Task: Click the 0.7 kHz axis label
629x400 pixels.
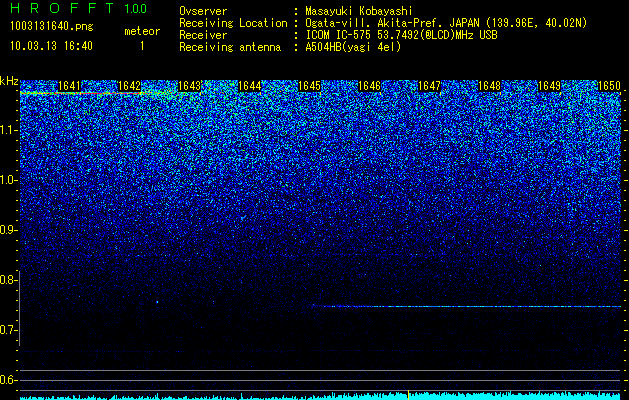Action: pyautogui.click(x=8, y=330)
